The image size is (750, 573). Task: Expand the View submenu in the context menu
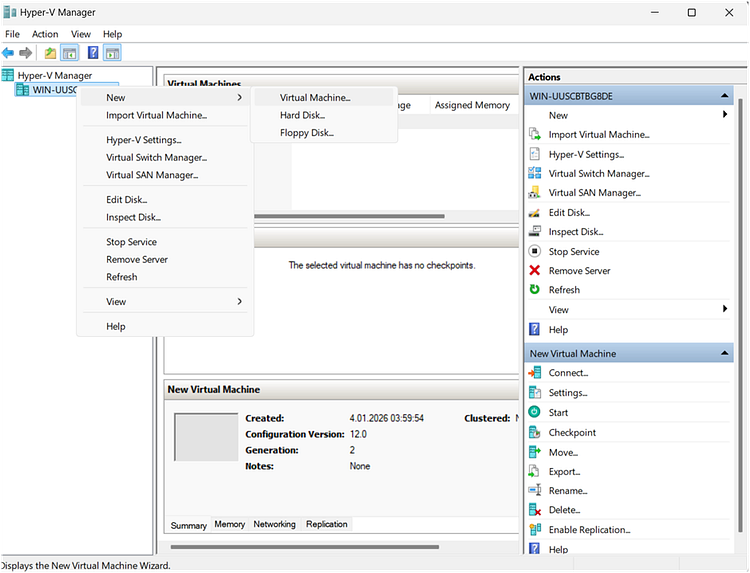[x=165, y=301]
